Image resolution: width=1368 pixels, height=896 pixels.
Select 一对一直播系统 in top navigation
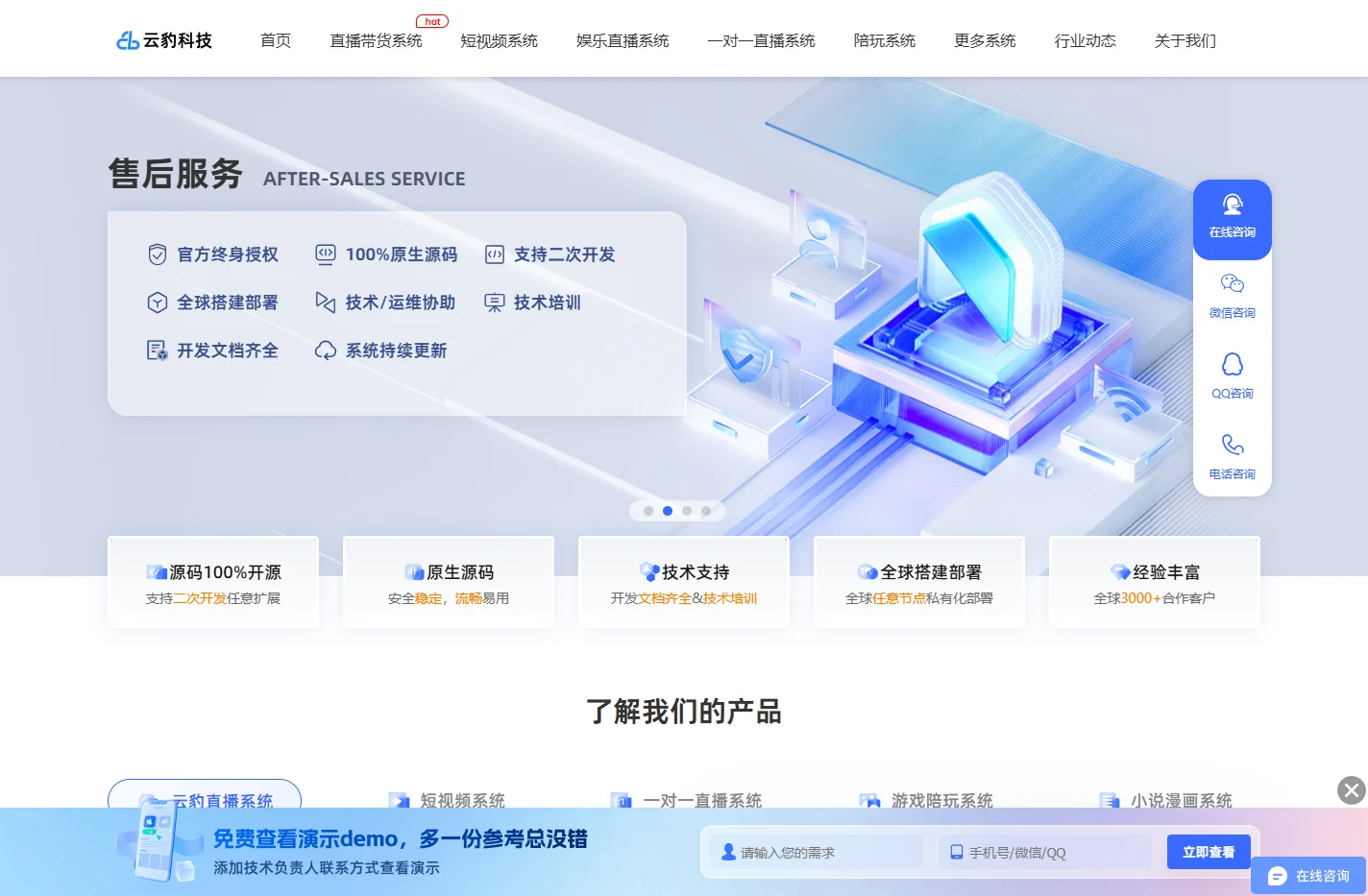(761, 40)
